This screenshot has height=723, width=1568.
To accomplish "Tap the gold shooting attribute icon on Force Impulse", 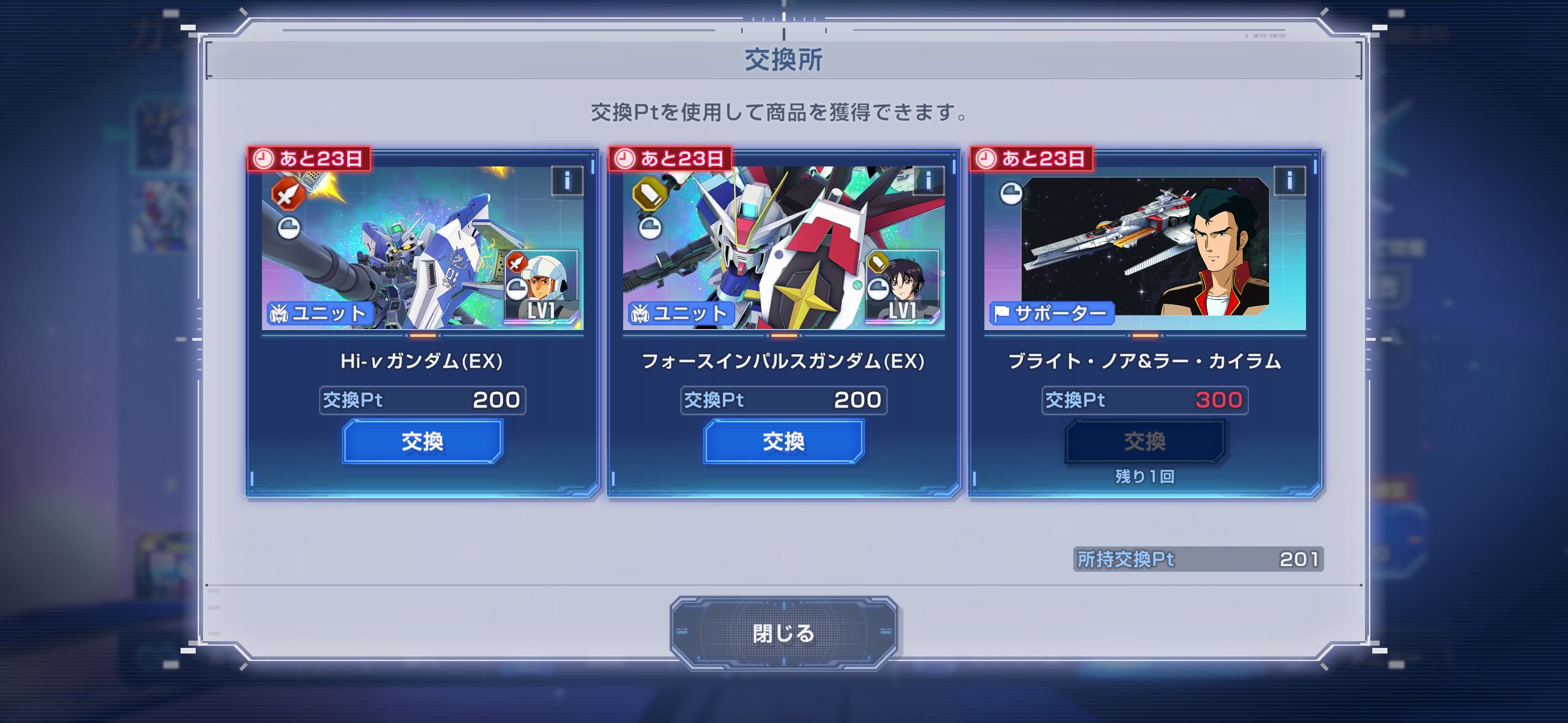I will [x=649, y=193].
